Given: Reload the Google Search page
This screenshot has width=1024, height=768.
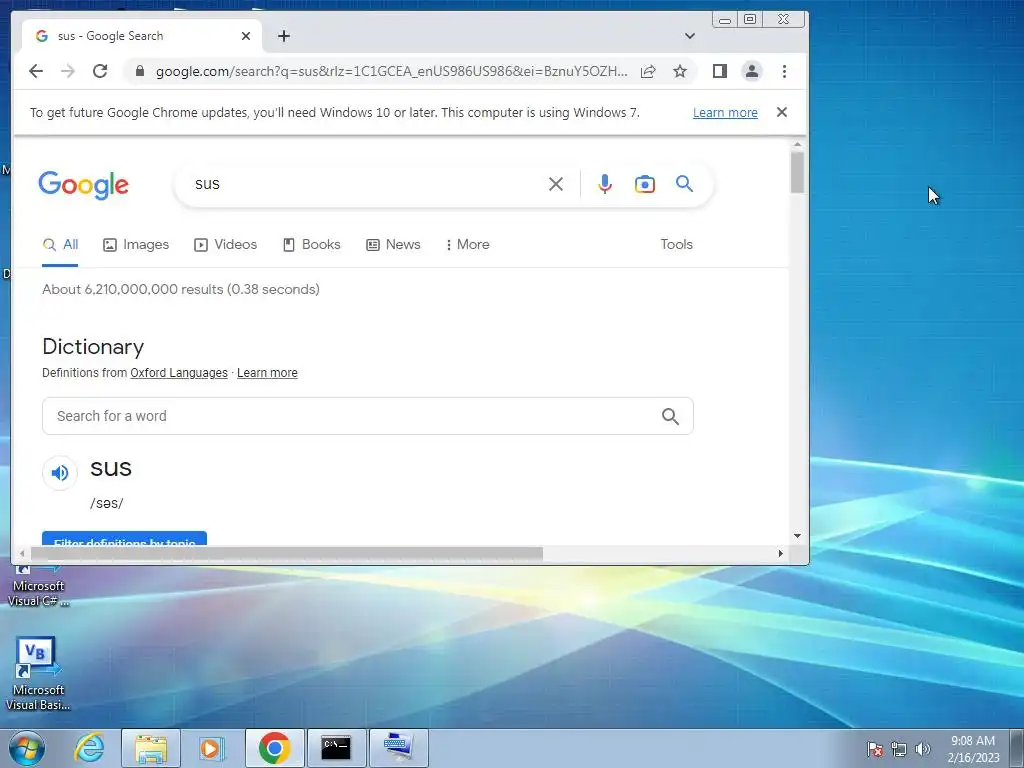Looking at the screenshot, I should point(100,71).
